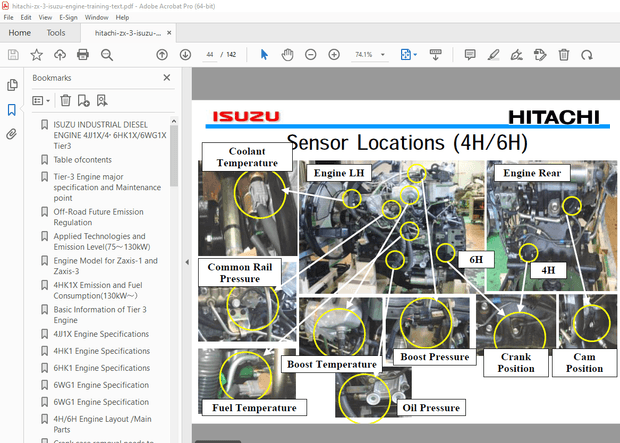Open Engine Model for Zaxis-1 bookmark
The width and height of the screenshot is (620, 443).
pos(106,266)
